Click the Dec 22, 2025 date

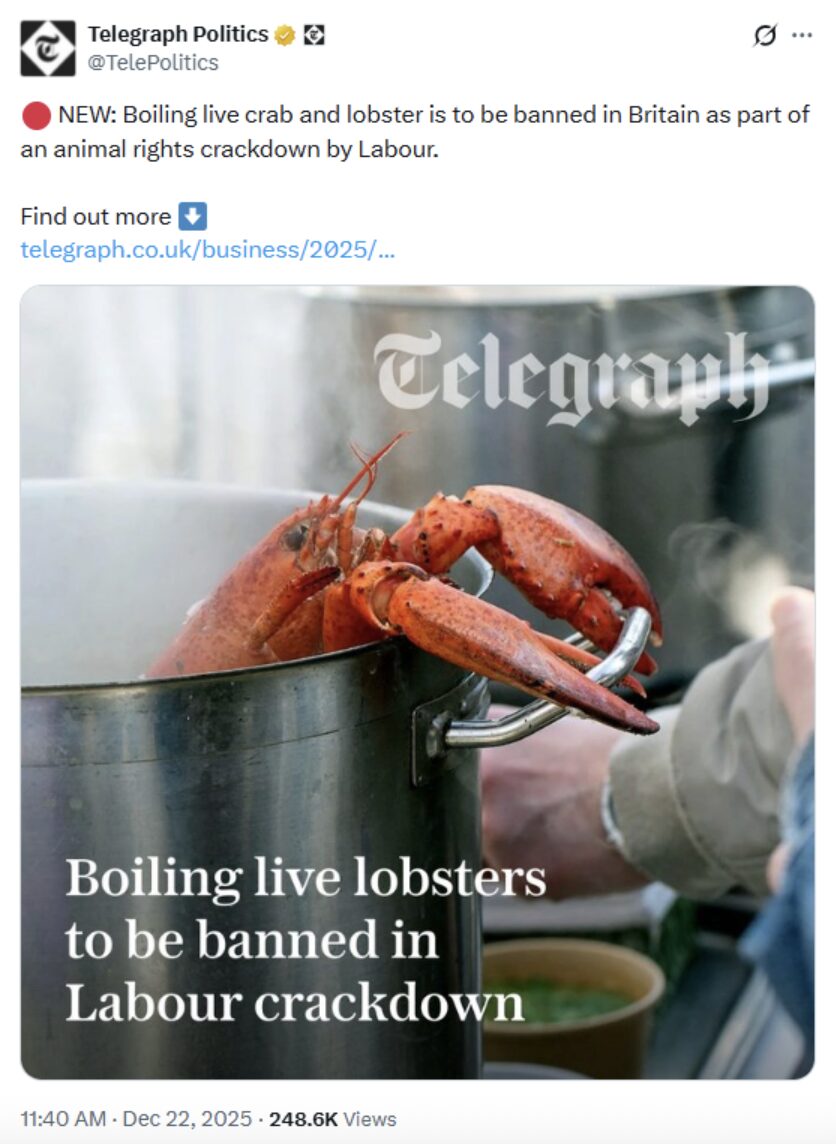(x=187, y=1118)
